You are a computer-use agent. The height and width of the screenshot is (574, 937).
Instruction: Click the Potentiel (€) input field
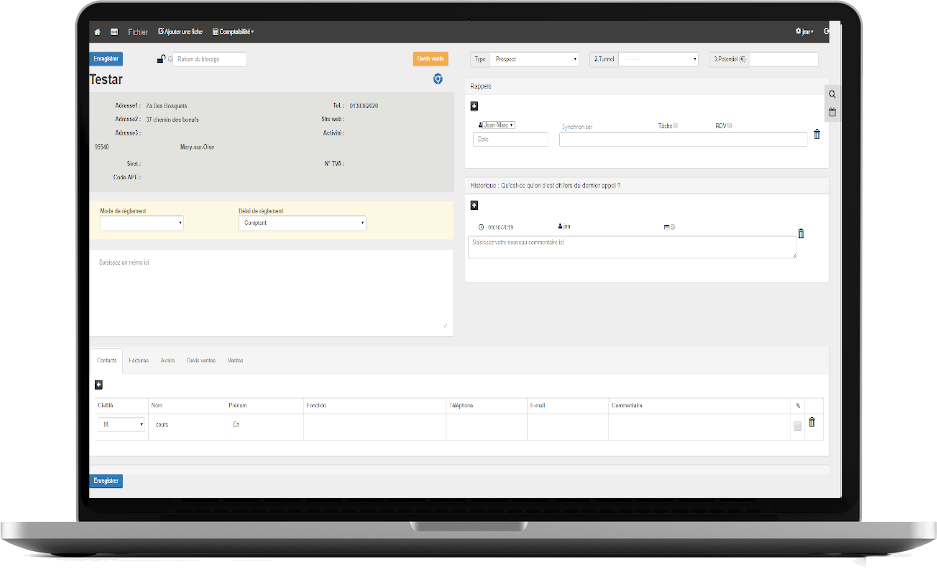pos(783,59)
